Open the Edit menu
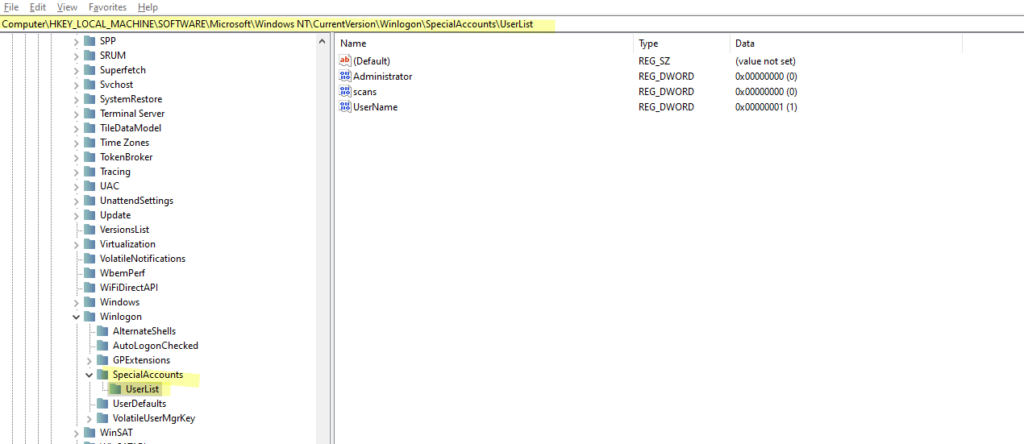The height and width of the screenshot is (444, 1024). click(x=37, y=7)
